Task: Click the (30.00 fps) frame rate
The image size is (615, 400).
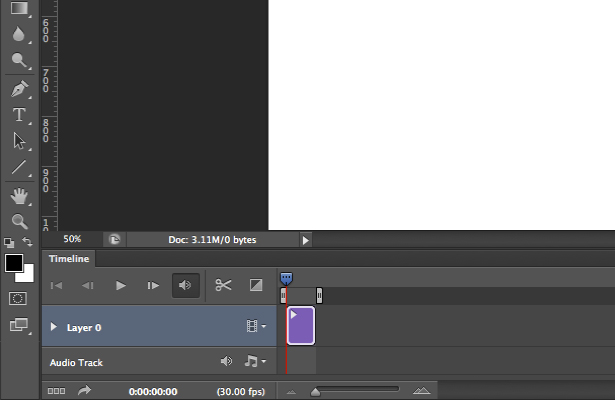Action: click(x=241, y=392)
